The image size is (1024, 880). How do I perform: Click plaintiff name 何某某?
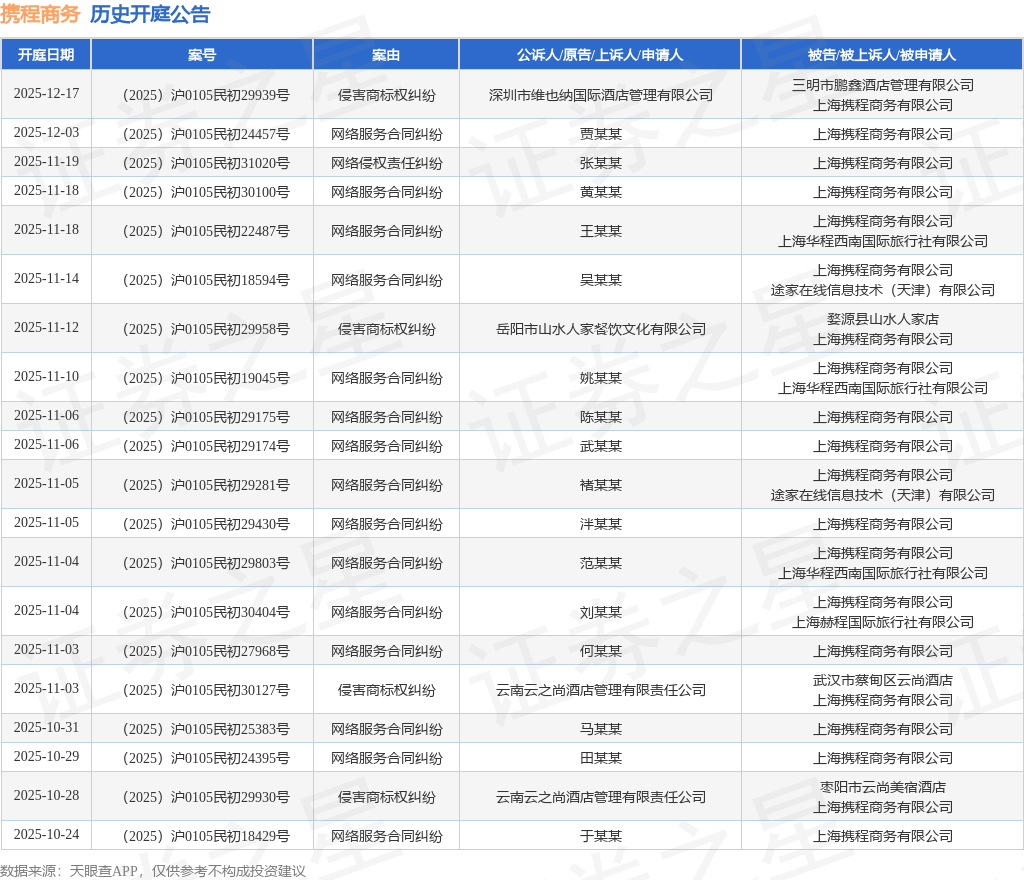point(601,652)
